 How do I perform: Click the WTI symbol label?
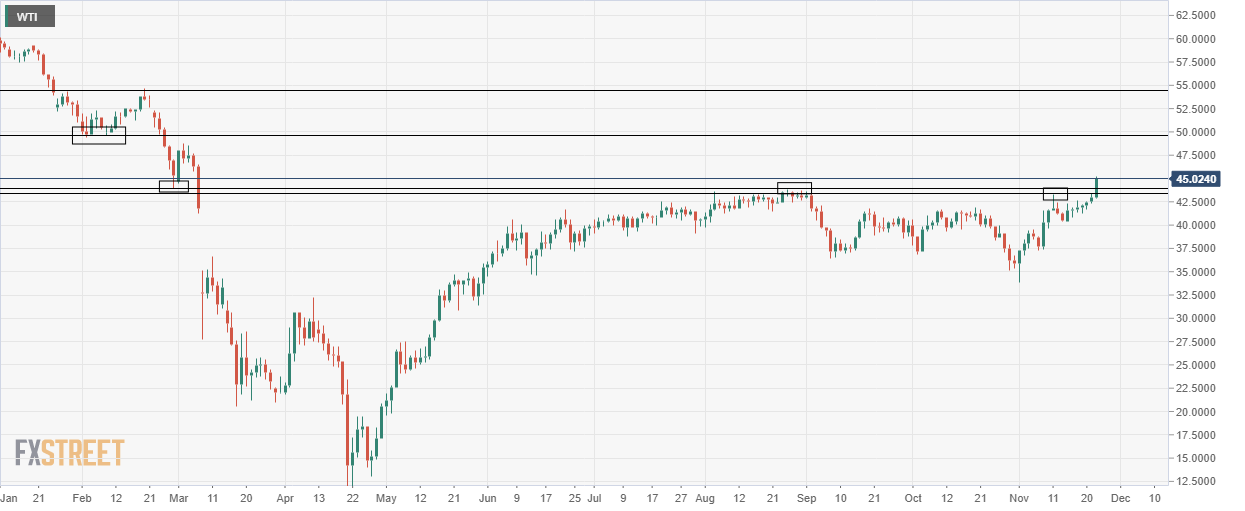(30, 16)
